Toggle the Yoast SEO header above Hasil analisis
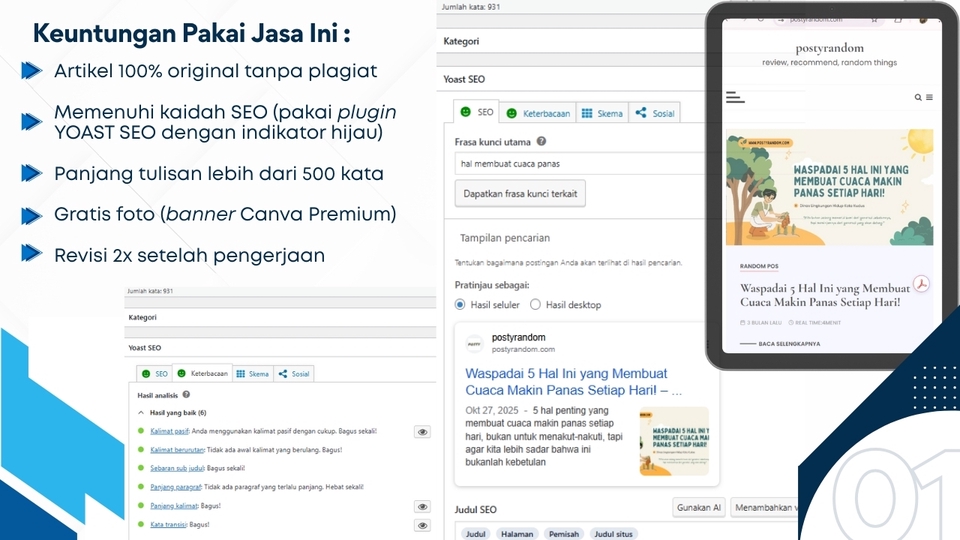Image resolution: width=960 pixels, height=540 pixels. click(x=280, y=348)
